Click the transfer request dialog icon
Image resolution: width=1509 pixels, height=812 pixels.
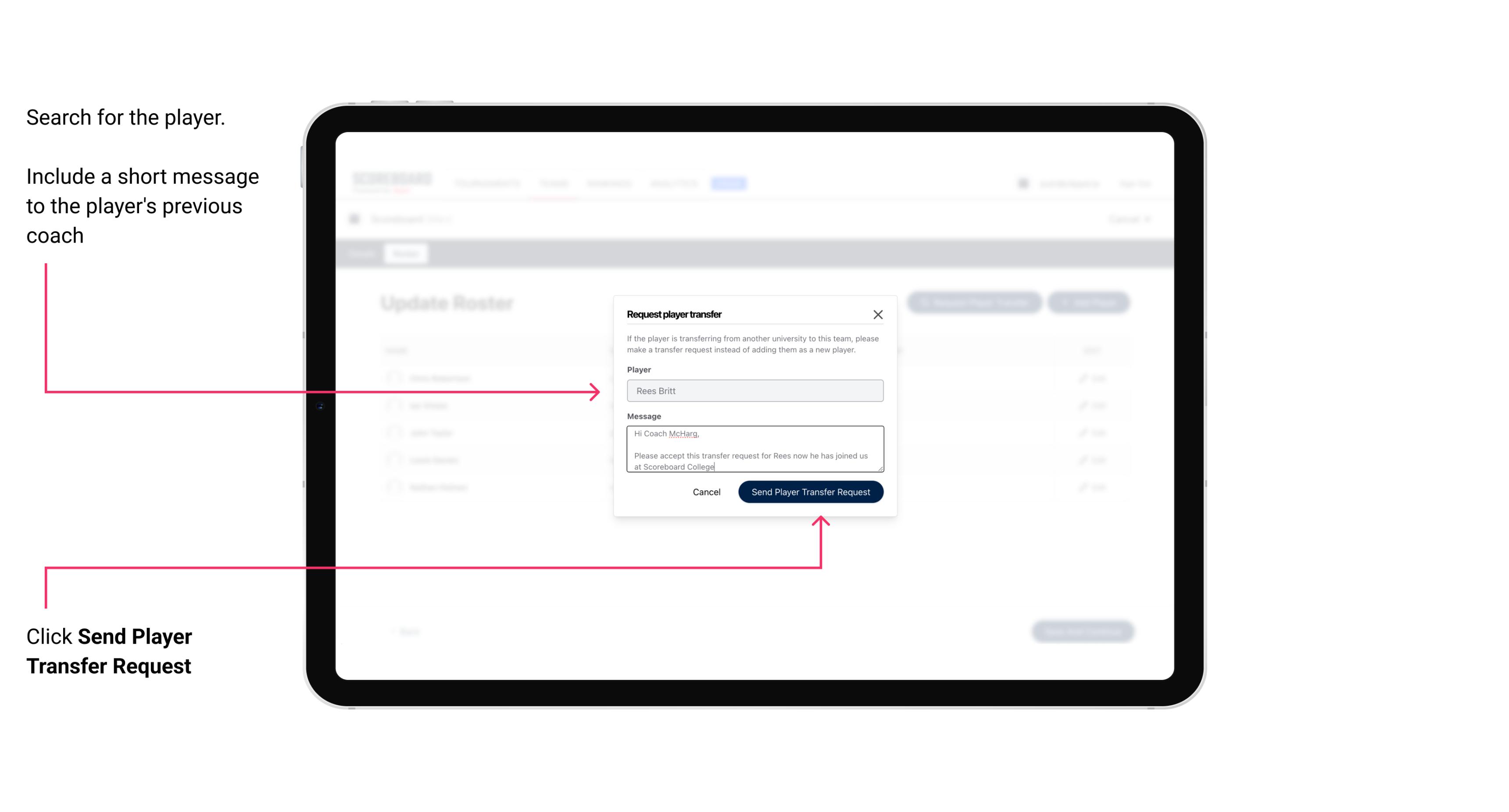[878, 314]
